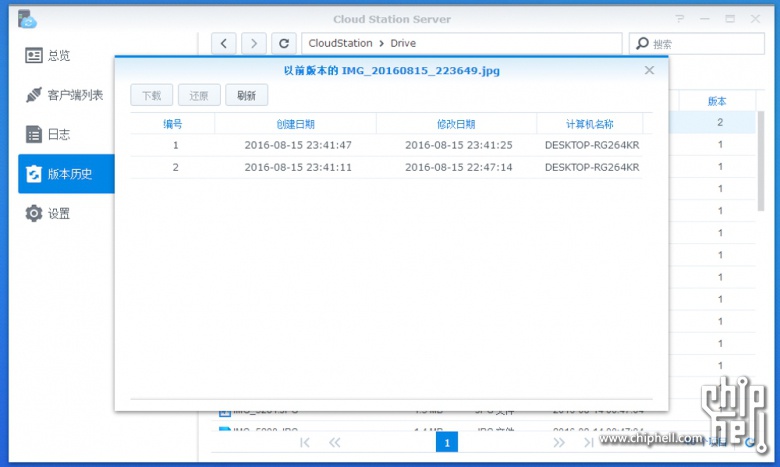Open the 客户端列表 client list section
780x467 pixels.
(x=66, y=94)
